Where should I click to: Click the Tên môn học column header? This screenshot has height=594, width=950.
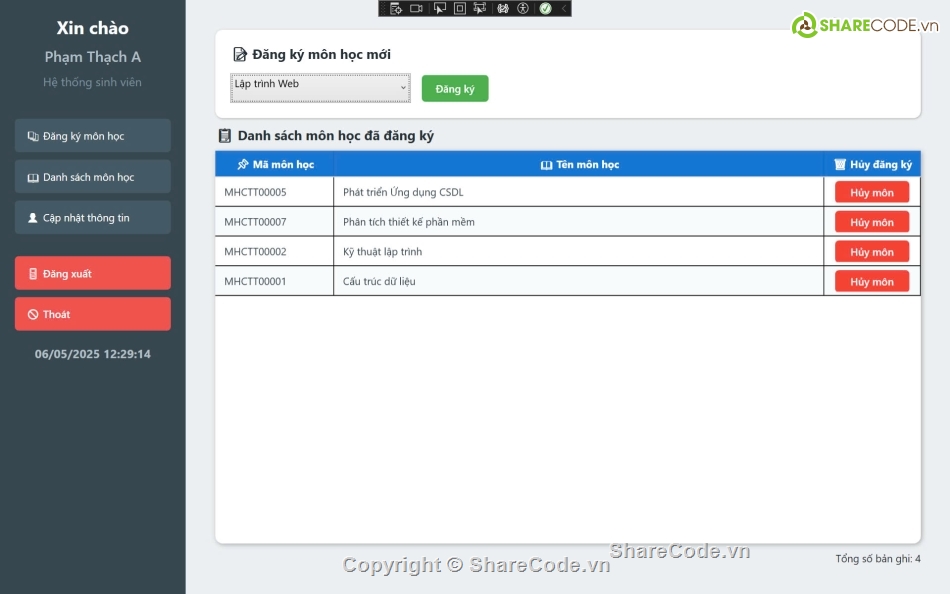point(579,164)
